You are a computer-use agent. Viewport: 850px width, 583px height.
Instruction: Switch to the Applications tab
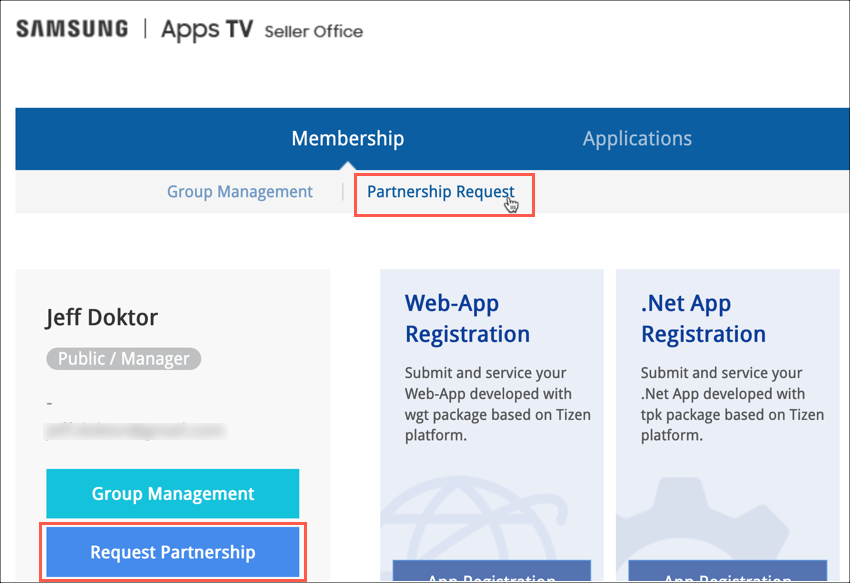point(637,139)
